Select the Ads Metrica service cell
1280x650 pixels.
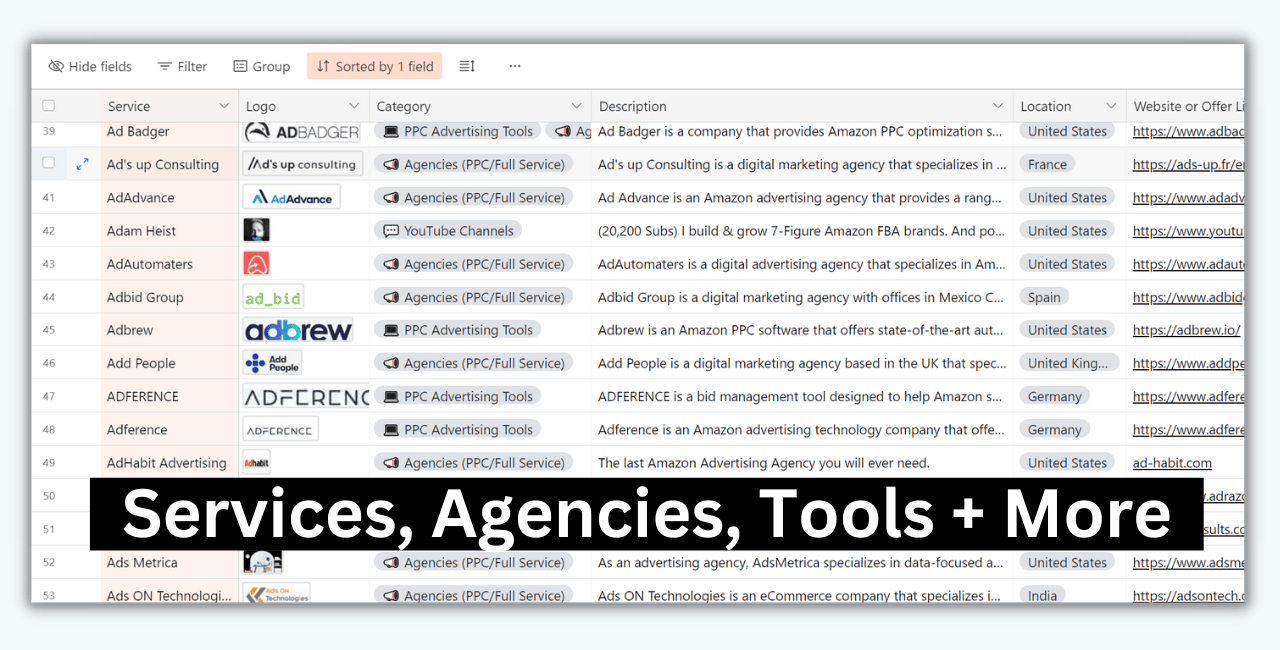[170, 562]
